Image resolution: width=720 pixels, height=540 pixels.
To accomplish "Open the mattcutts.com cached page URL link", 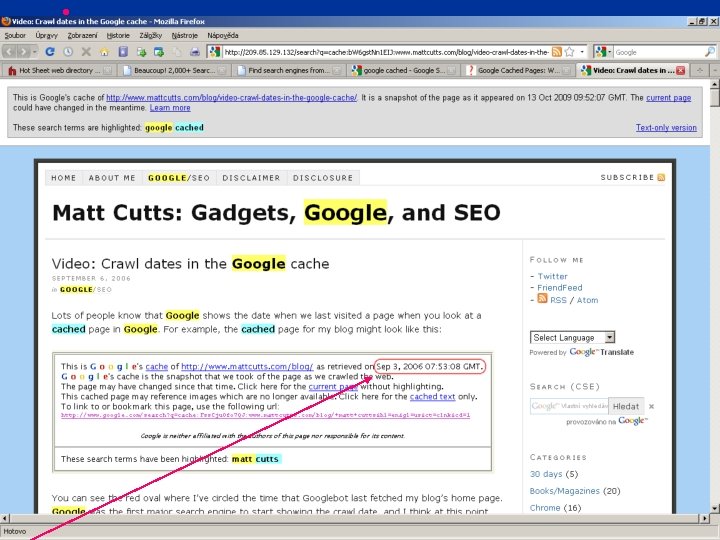I will (x=231, y=97).
